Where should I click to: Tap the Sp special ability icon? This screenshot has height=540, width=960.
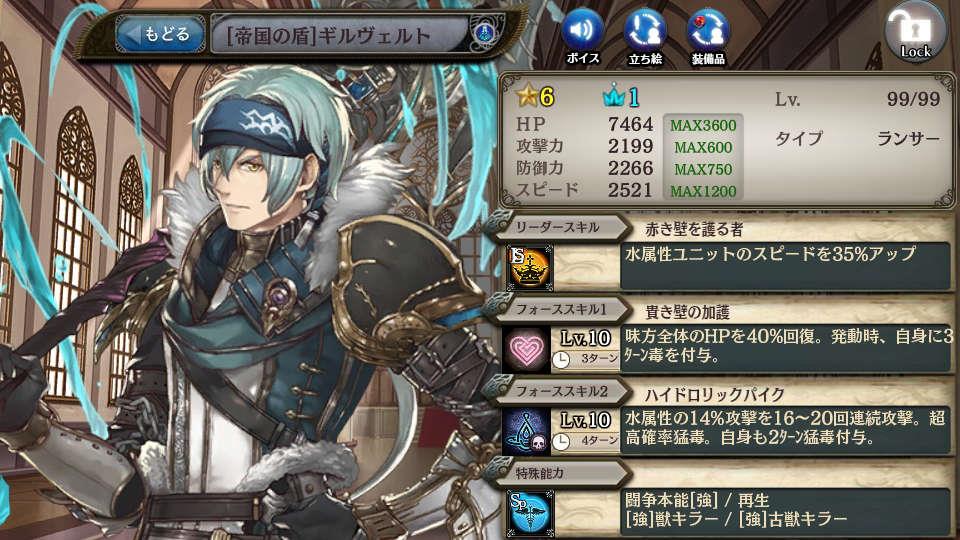pos(530,513)
